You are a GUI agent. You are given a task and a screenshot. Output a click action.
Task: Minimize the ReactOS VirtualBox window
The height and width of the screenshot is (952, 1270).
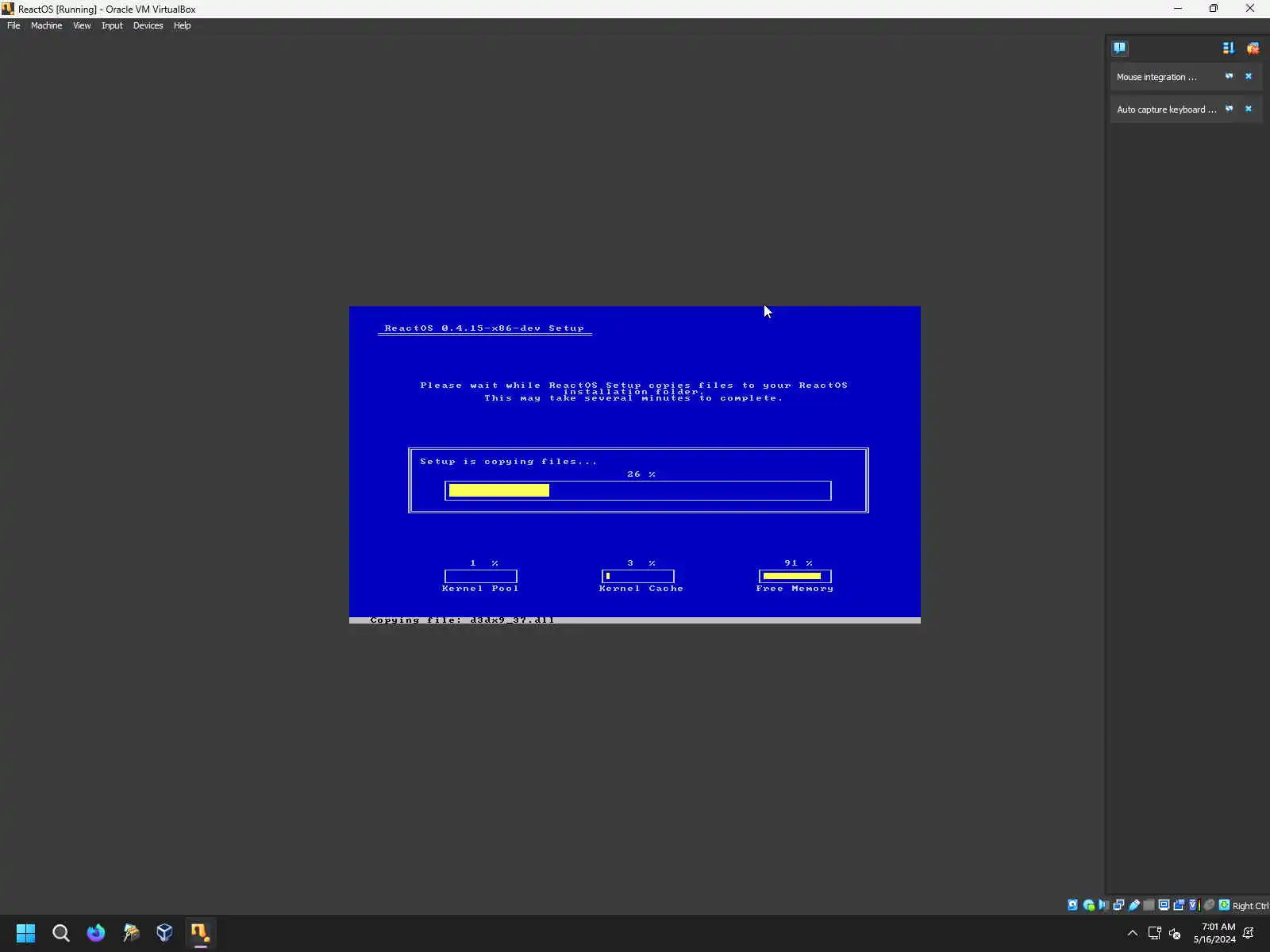pos(1178,9)
